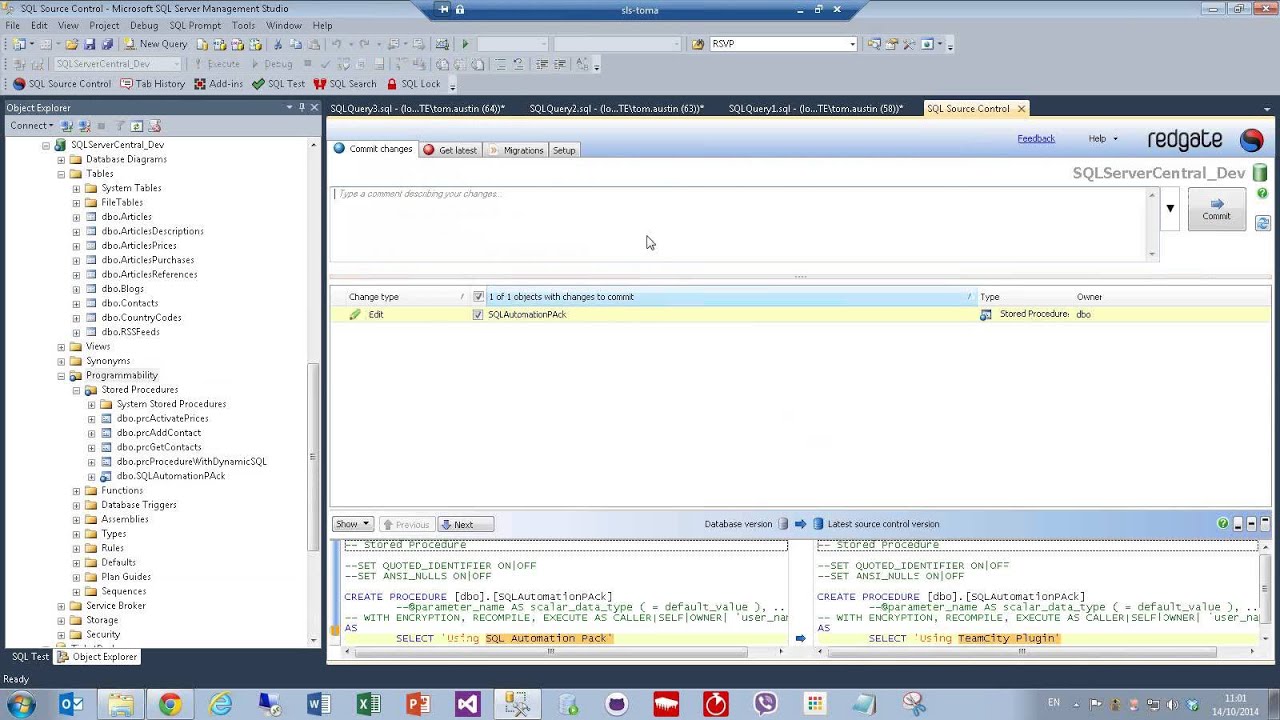Click the Open File folder icon
The image size is (1280, 720).
(x=73, y=44)
